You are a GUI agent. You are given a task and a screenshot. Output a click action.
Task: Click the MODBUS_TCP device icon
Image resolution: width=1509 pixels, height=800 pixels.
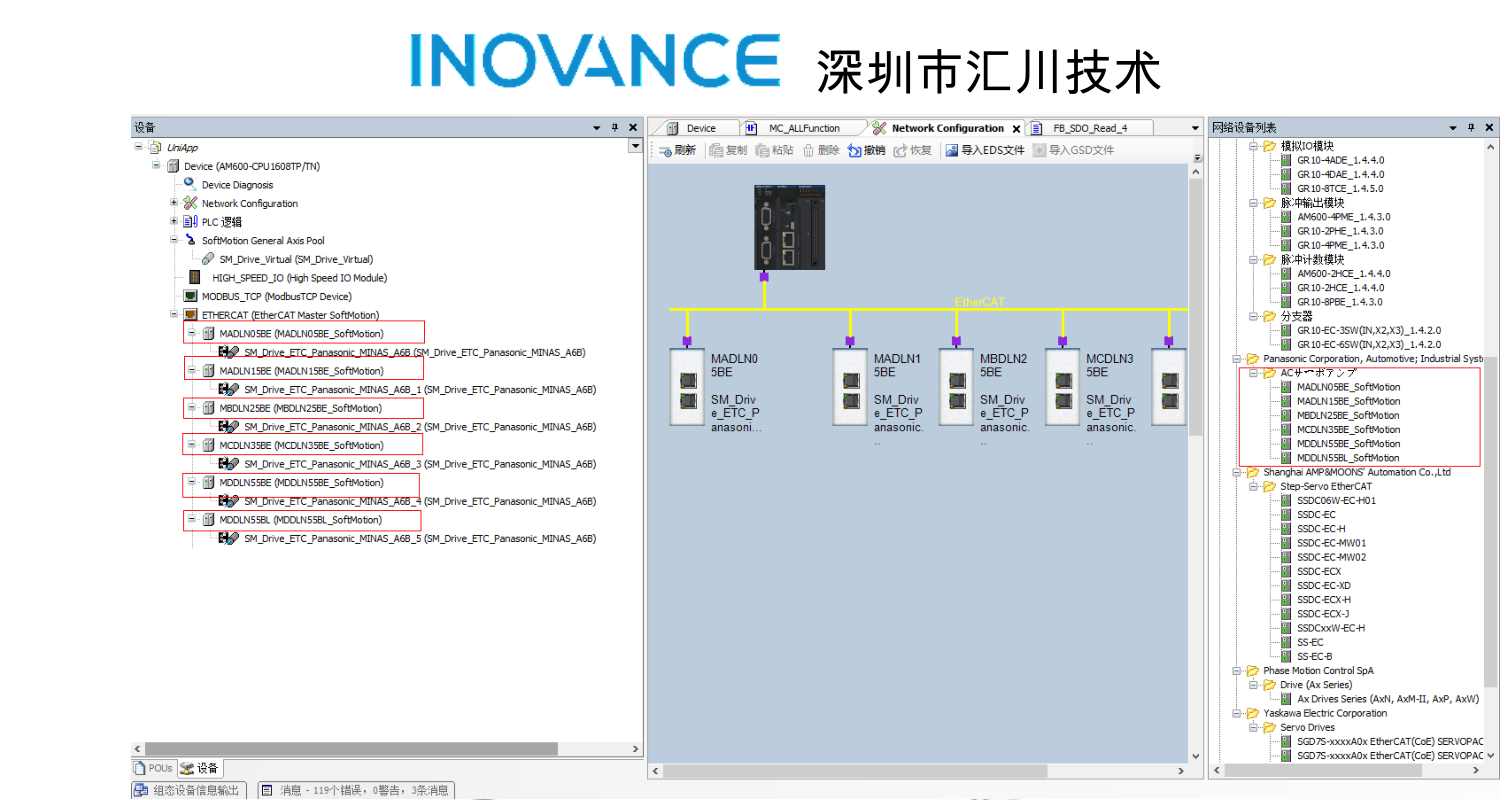click(x=190, y=296)
